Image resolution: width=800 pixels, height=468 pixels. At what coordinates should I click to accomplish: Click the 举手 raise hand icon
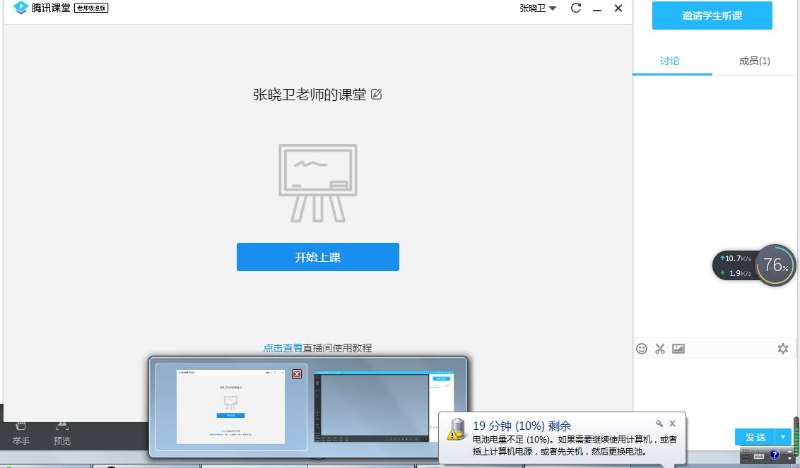click(20, 432)
